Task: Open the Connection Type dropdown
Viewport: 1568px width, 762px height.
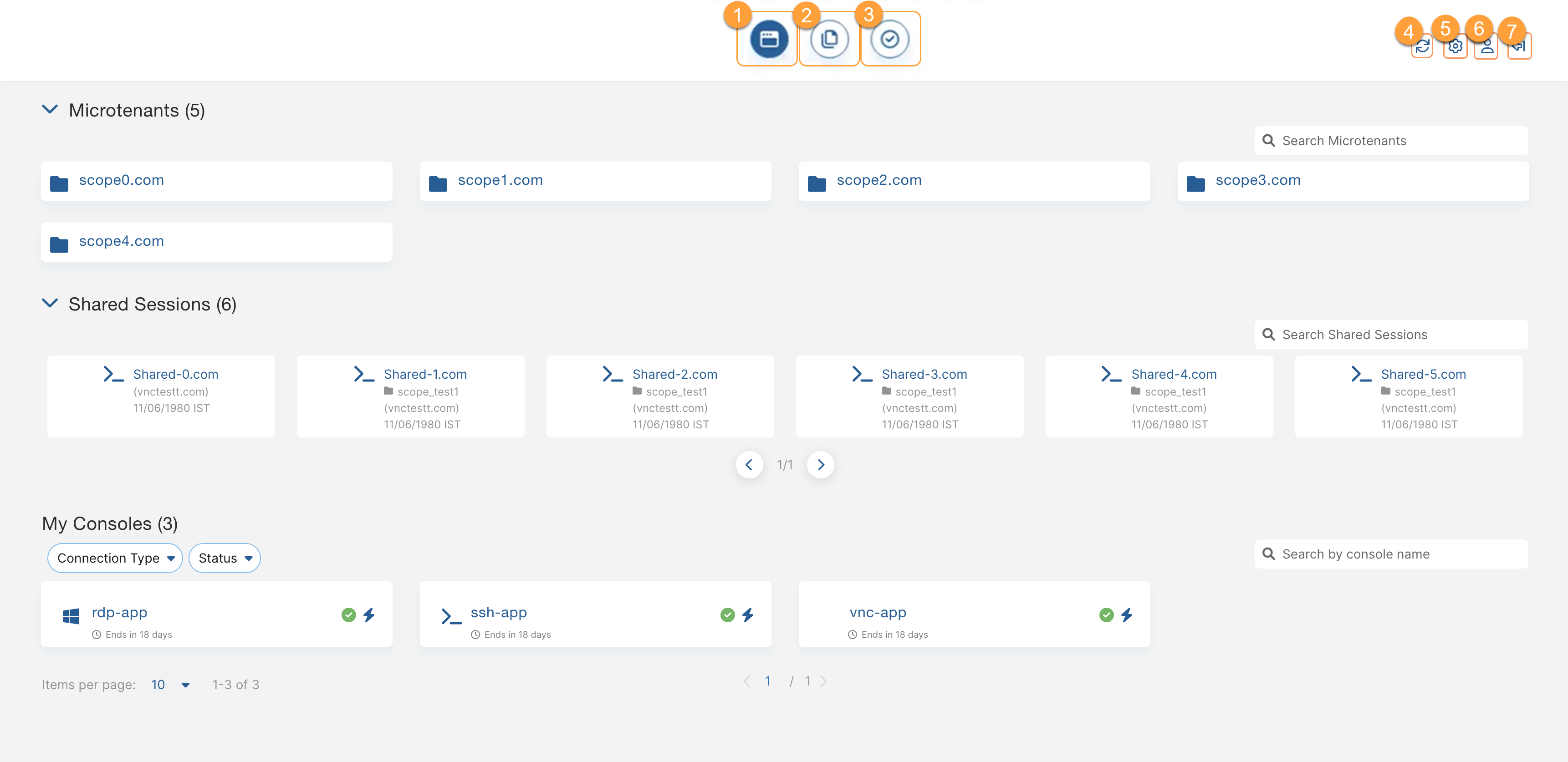Action: 114,558
